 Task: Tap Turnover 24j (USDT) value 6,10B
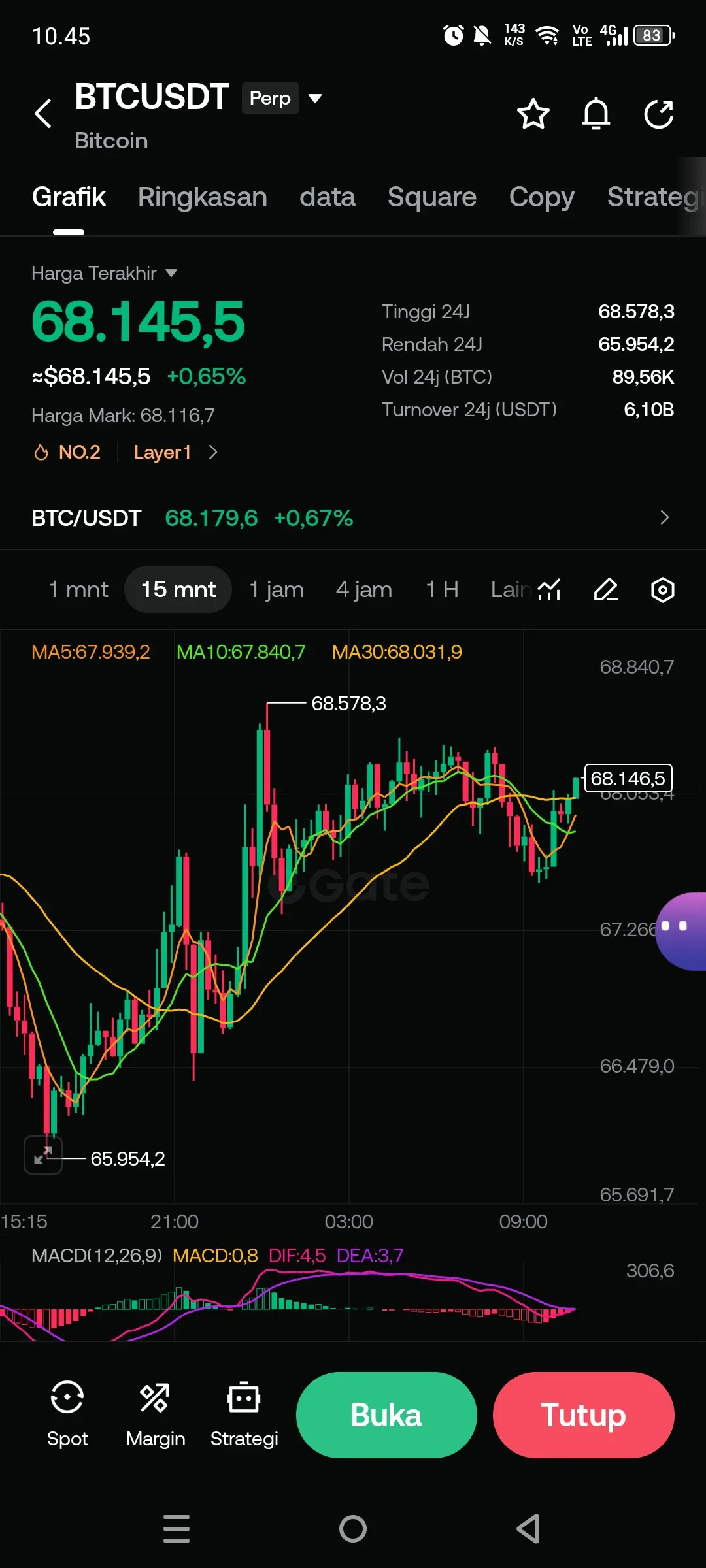[x=648, y=410]
